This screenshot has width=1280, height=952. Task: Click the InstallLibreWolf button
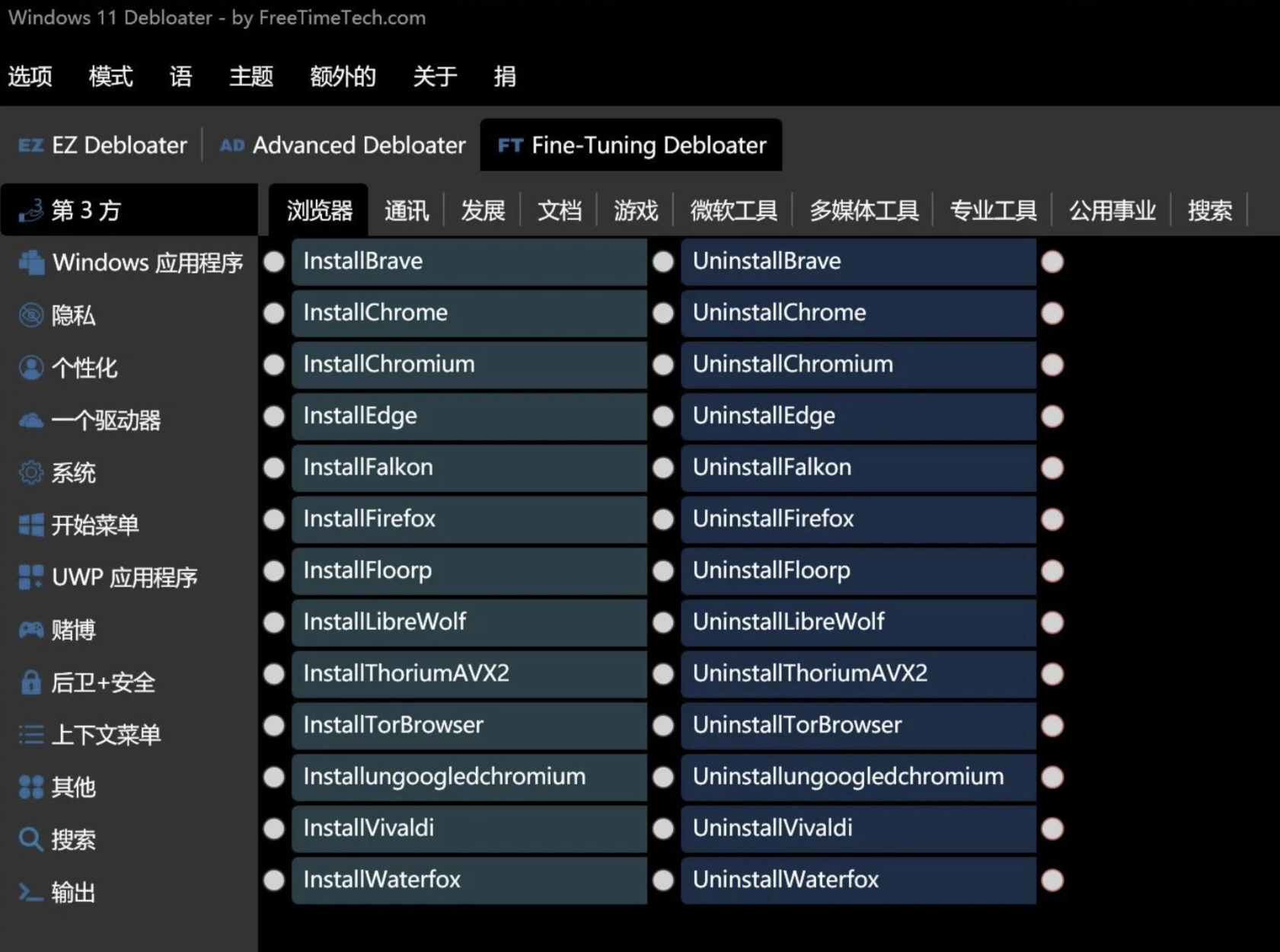click(469, 622)
